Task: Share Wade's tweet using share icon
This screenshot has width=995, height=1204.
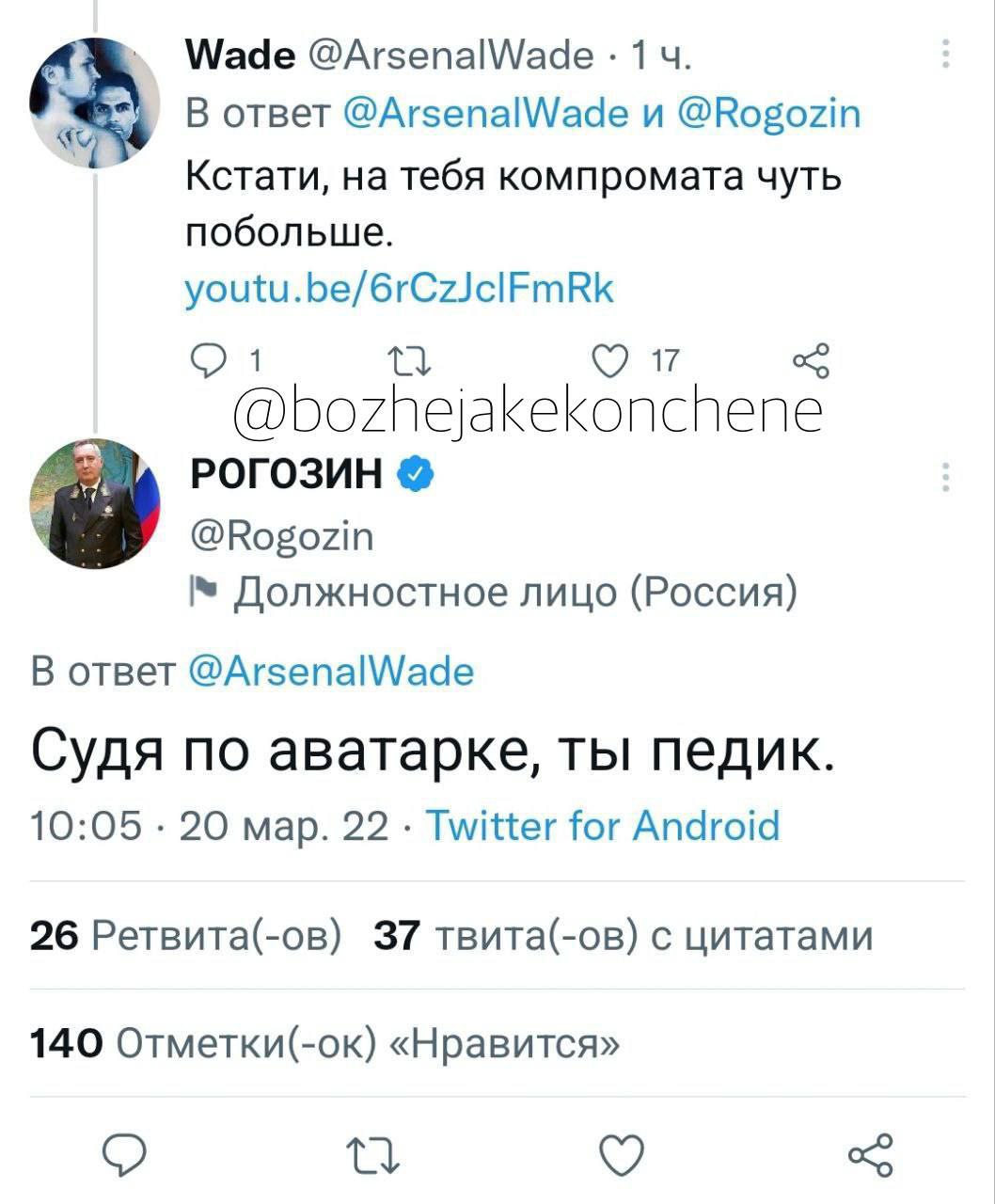Action: tap(811, 360)
